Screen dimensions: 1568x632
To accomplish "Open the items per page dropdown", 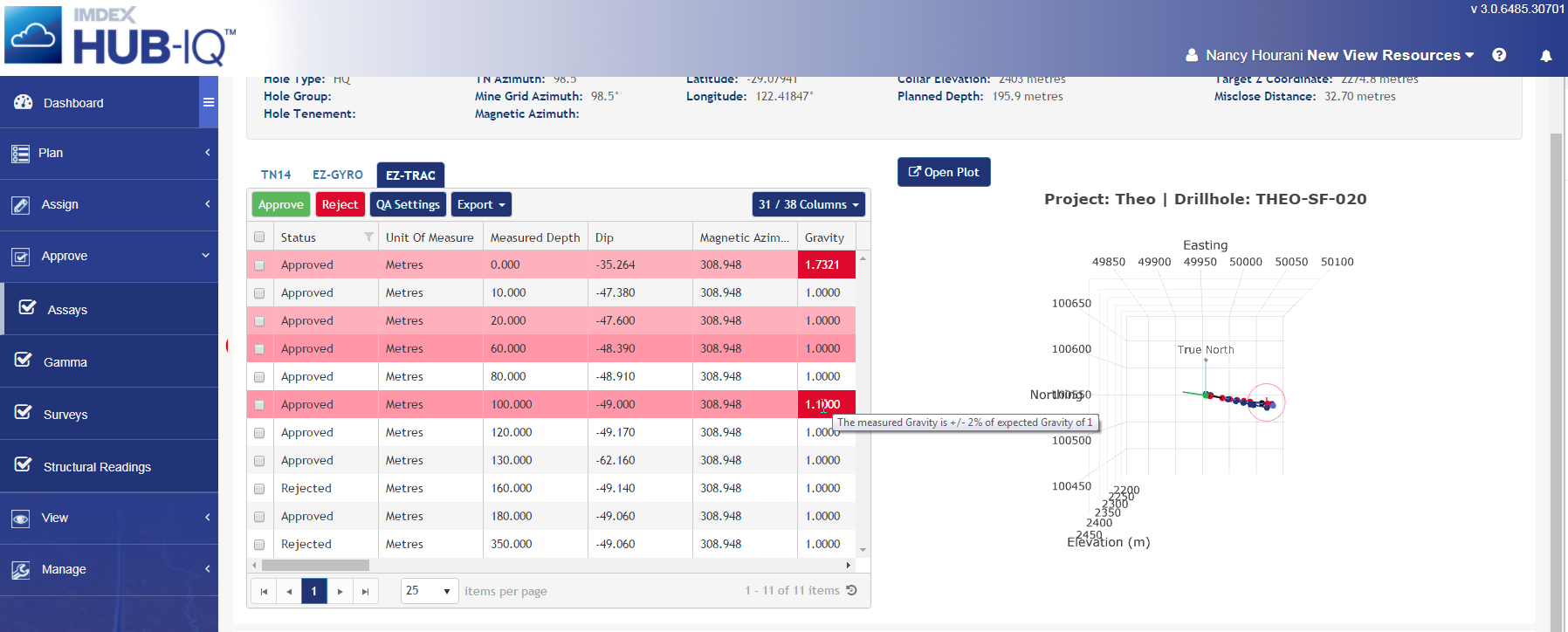I will tap(430, 591).
